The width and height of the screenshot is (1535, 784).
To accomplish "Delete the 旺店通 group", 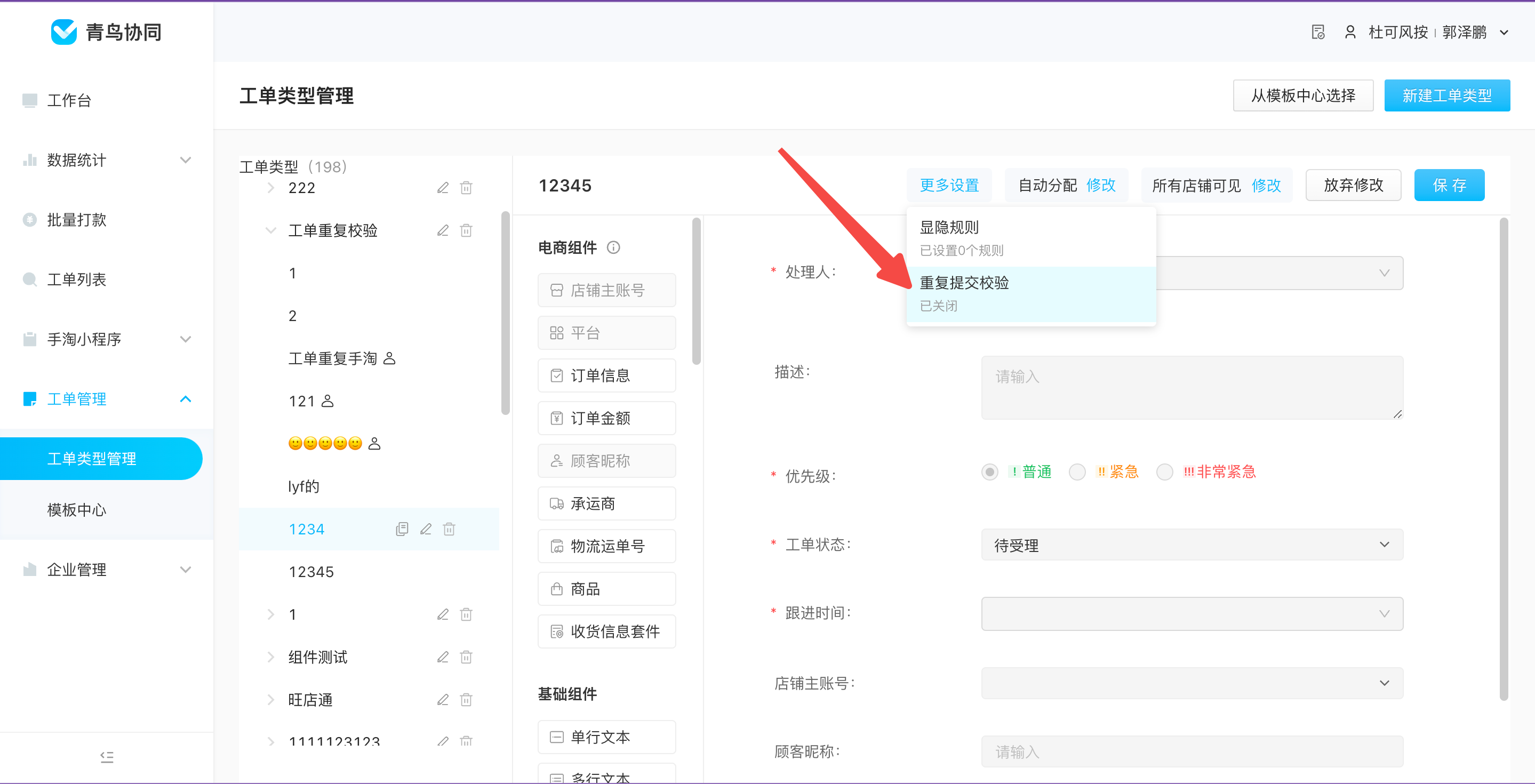I will 466,699.
